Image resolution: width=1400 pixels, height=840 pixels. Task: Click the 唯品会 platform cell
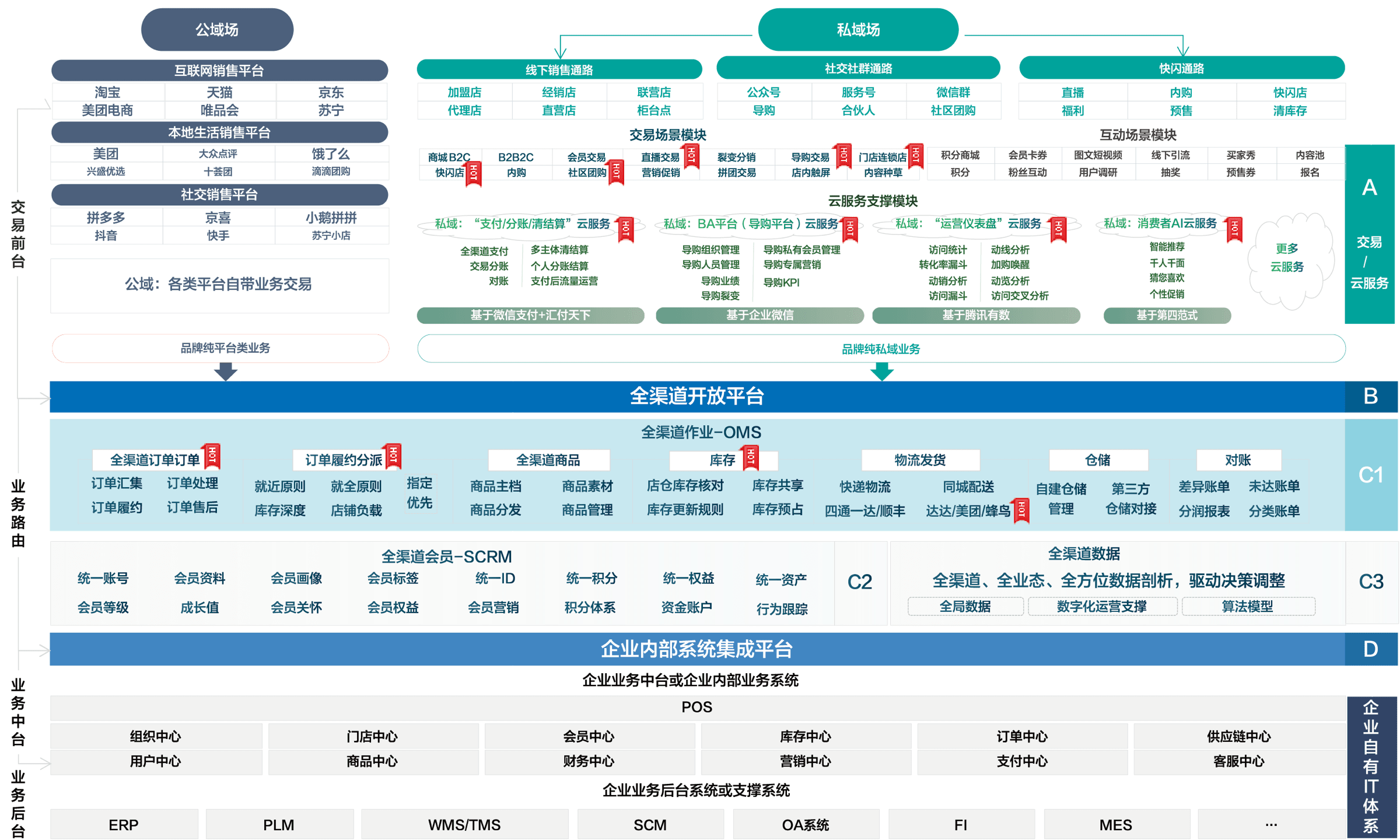(x=219, y=110)
